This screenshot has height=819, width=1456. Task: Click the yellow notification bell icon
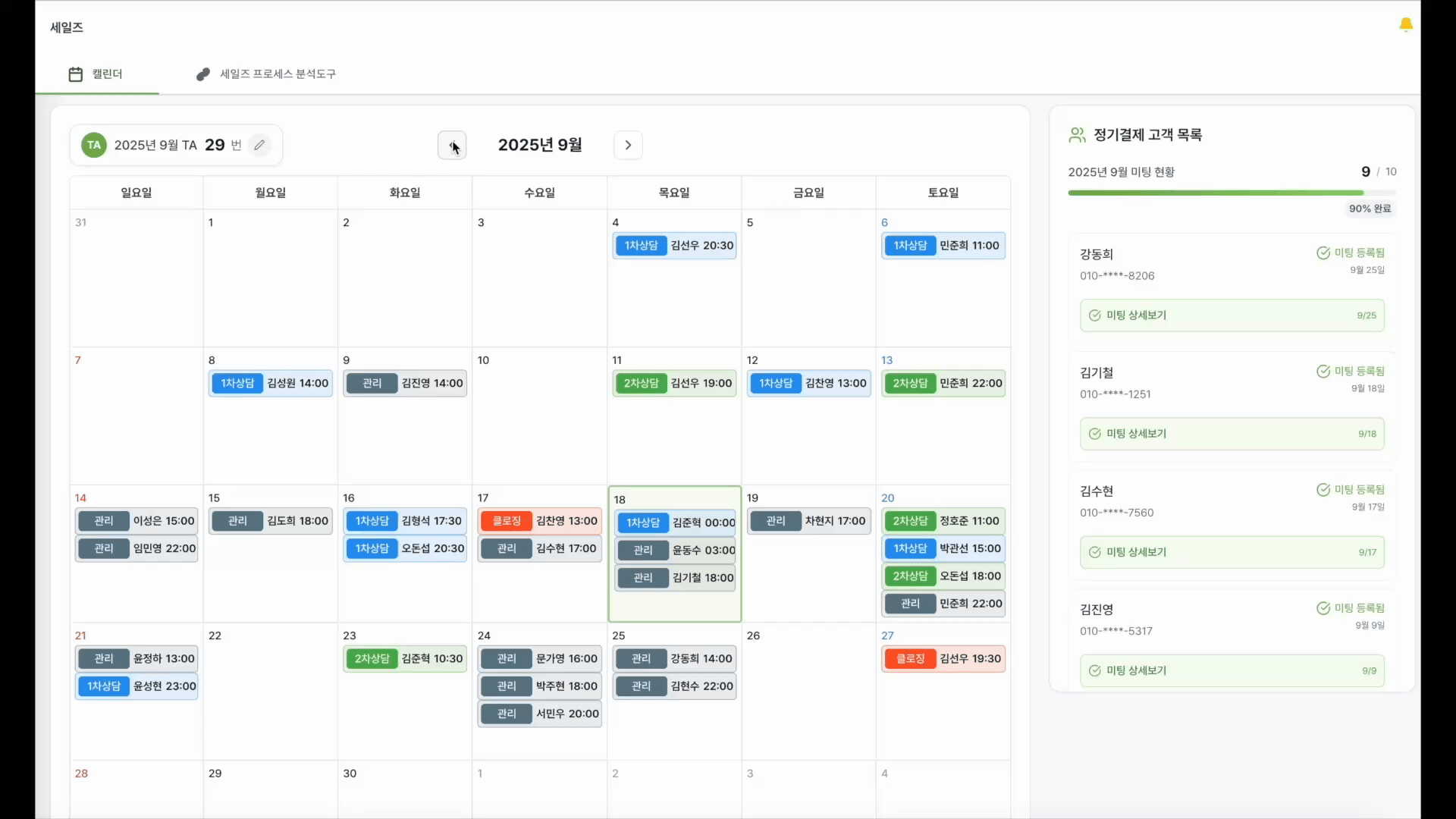tap(1405, 25)
